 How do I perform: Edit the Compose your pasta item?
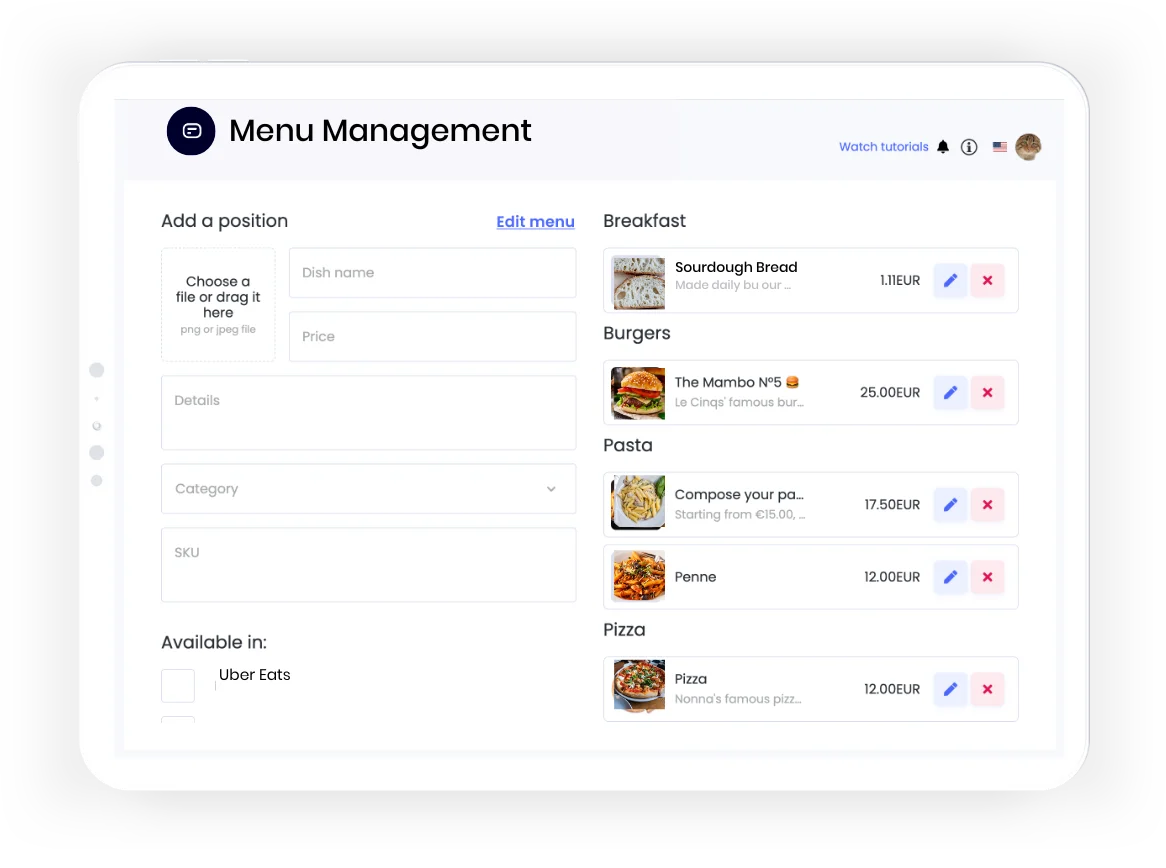(x=950, y=505)
